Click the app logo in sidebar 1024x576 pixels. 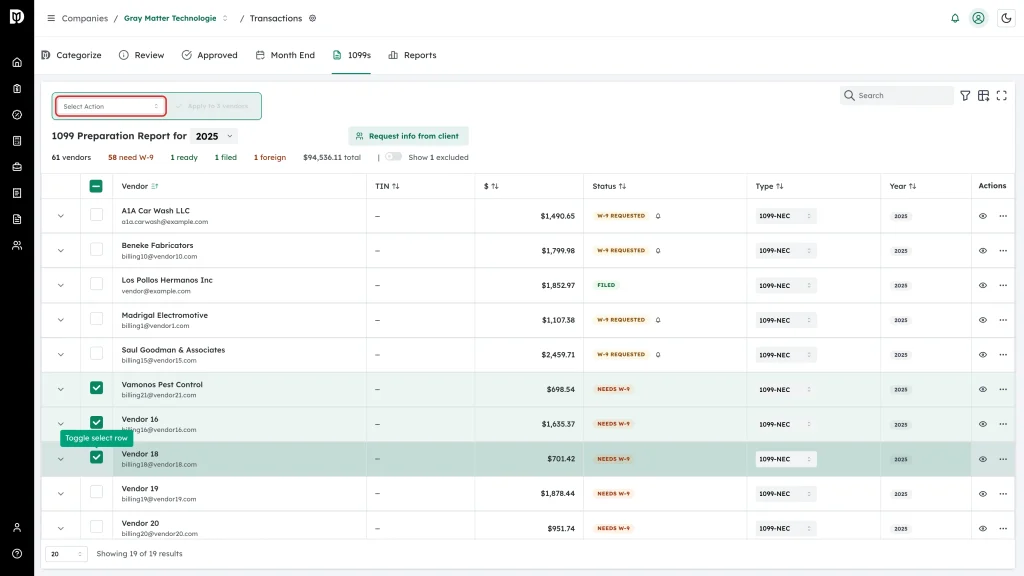pyautogui.click(x=17, y=16)
